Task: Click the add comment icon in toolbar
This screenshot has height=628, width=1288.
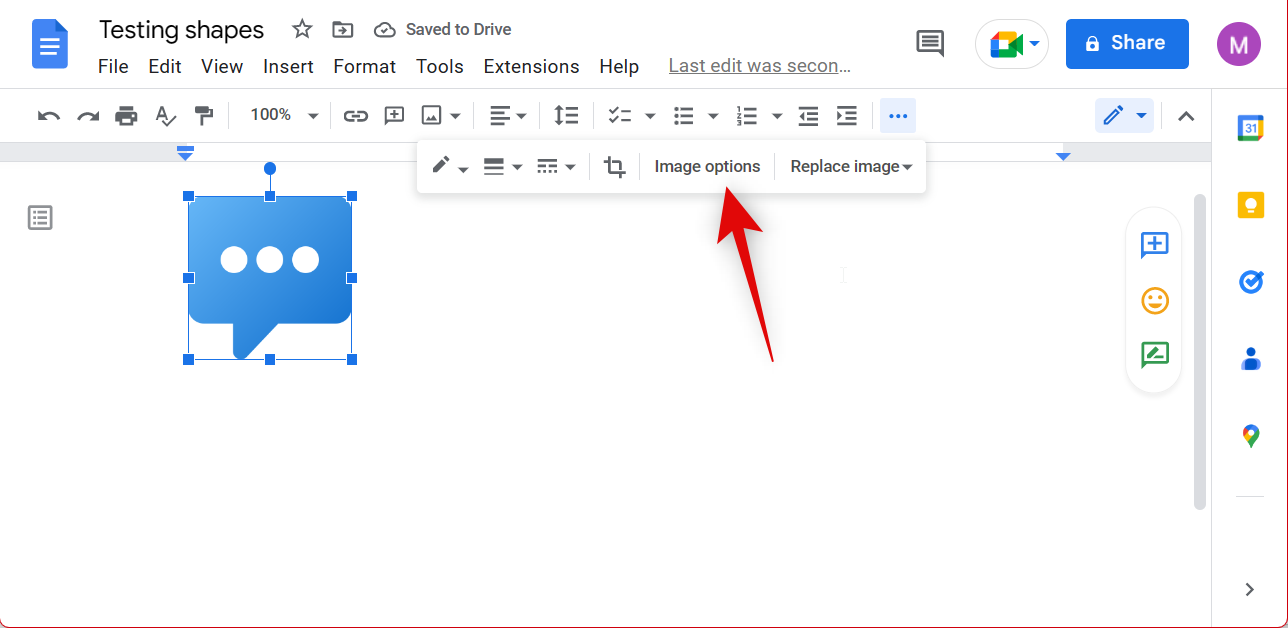Action: [394, 116]
